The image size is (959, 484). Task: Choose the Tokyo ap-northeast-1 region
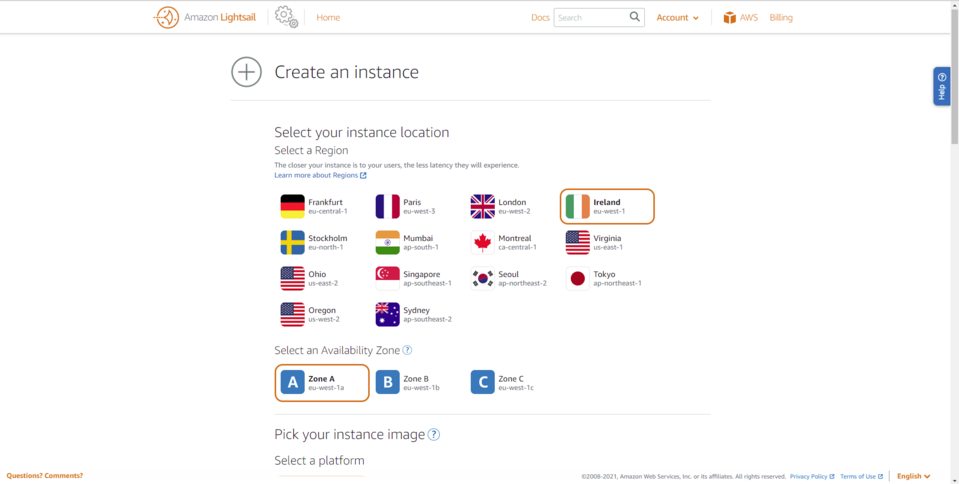pyautogui.click(x=607, y=279)
